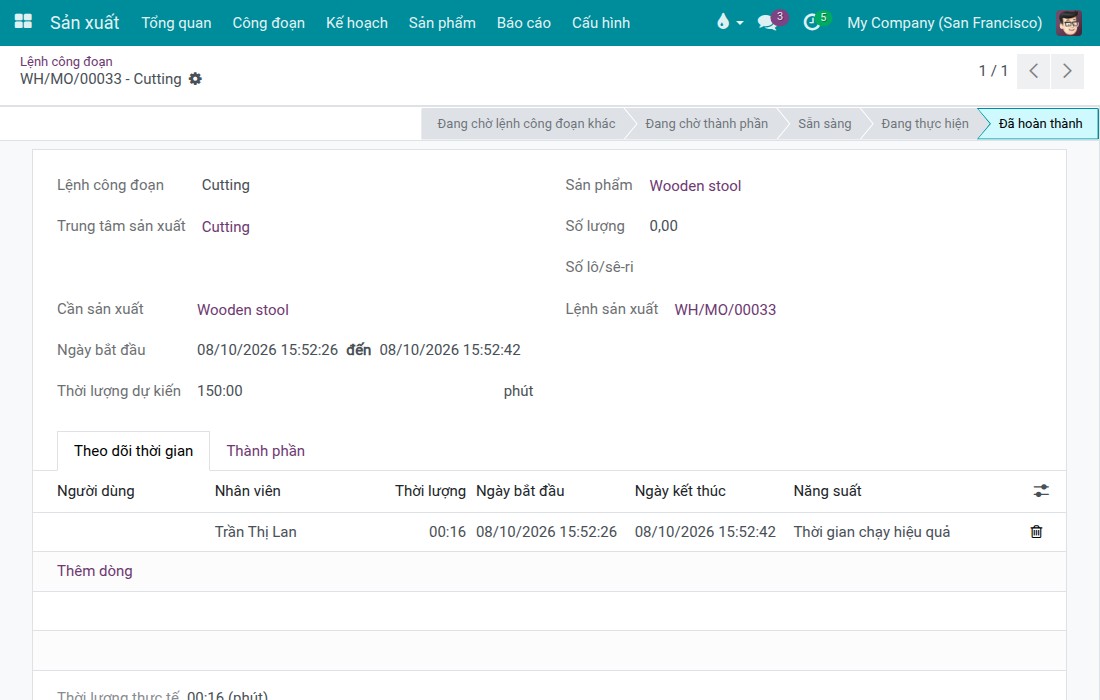Click the Thời lượng dự kiến value 150:00
Viewport: 1100px width, 700px height.
click(220, 391)
